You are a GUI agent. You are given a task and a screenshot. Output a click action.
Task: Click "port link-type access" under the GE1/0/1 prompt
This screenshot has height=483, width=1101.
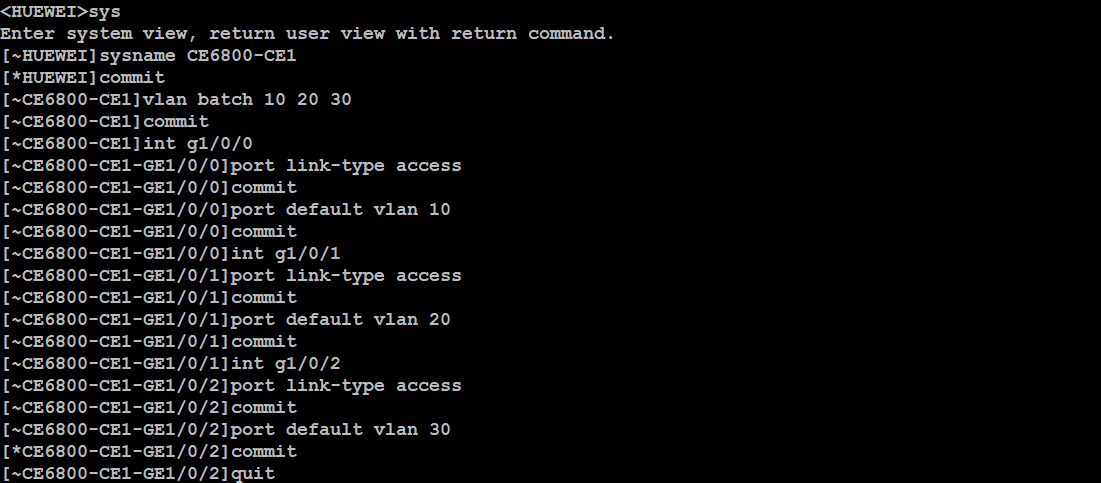click(347, 276)
